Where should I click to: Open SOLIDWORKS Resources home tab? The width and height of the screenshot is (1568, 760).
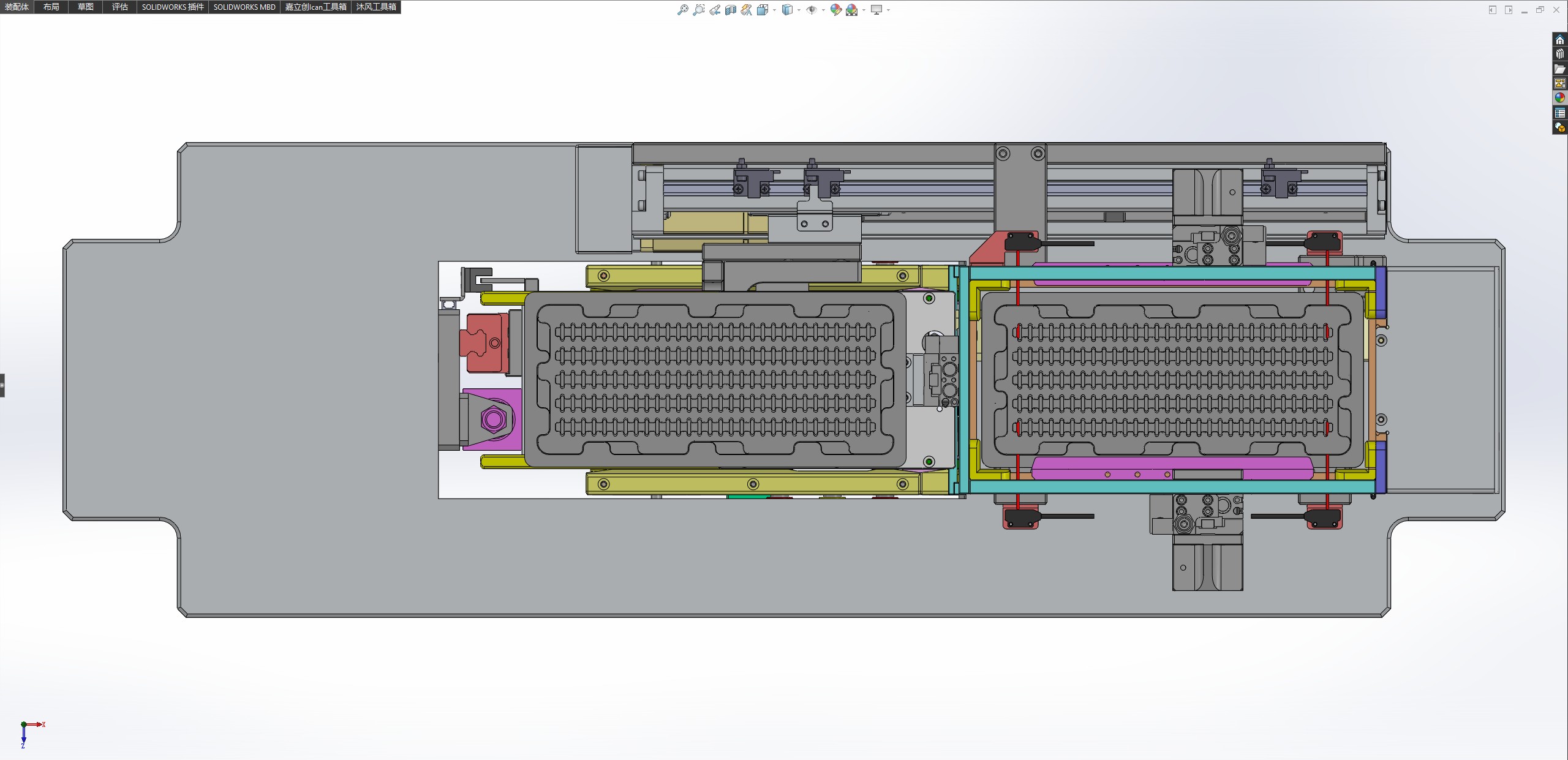[x=1559, y=40]
